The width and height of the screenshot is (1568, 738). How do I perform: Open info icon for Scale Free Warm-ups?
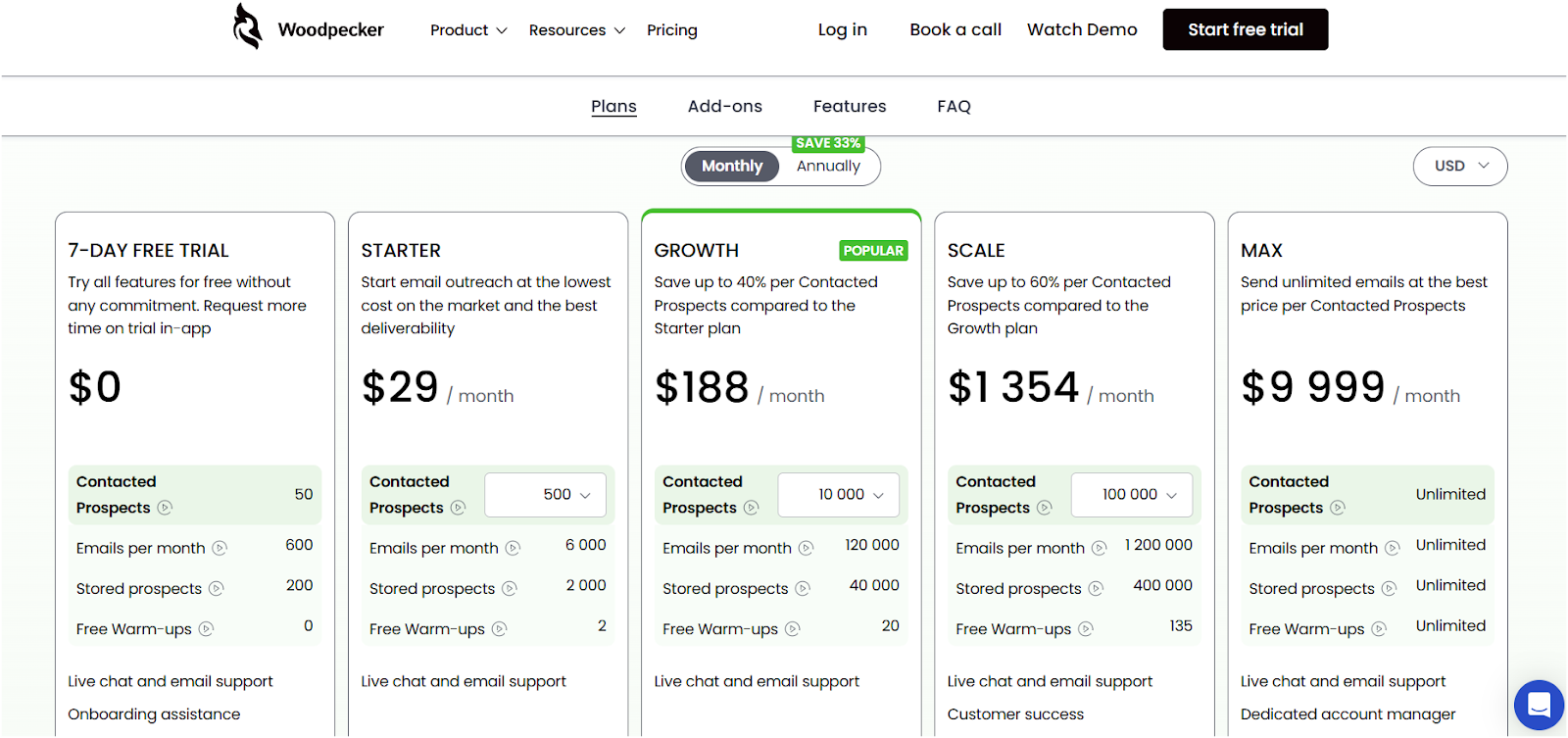tap(1085, 629)
